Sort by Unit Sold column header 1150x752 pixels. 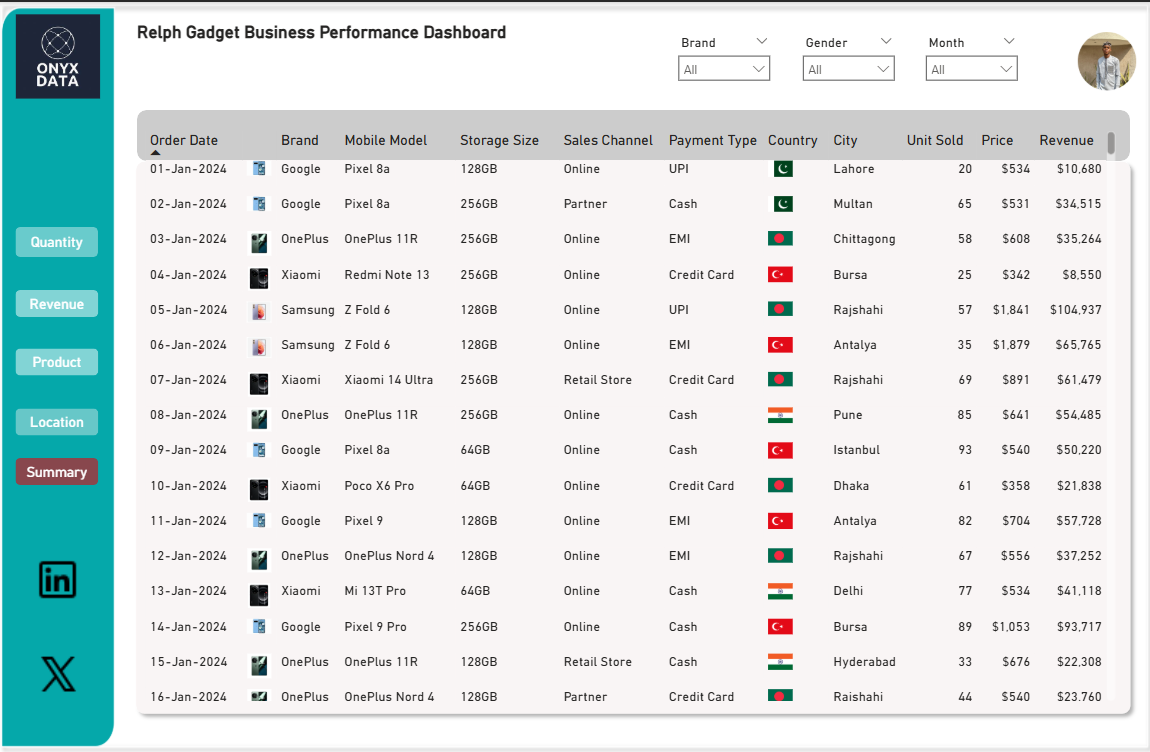[934, 140]
